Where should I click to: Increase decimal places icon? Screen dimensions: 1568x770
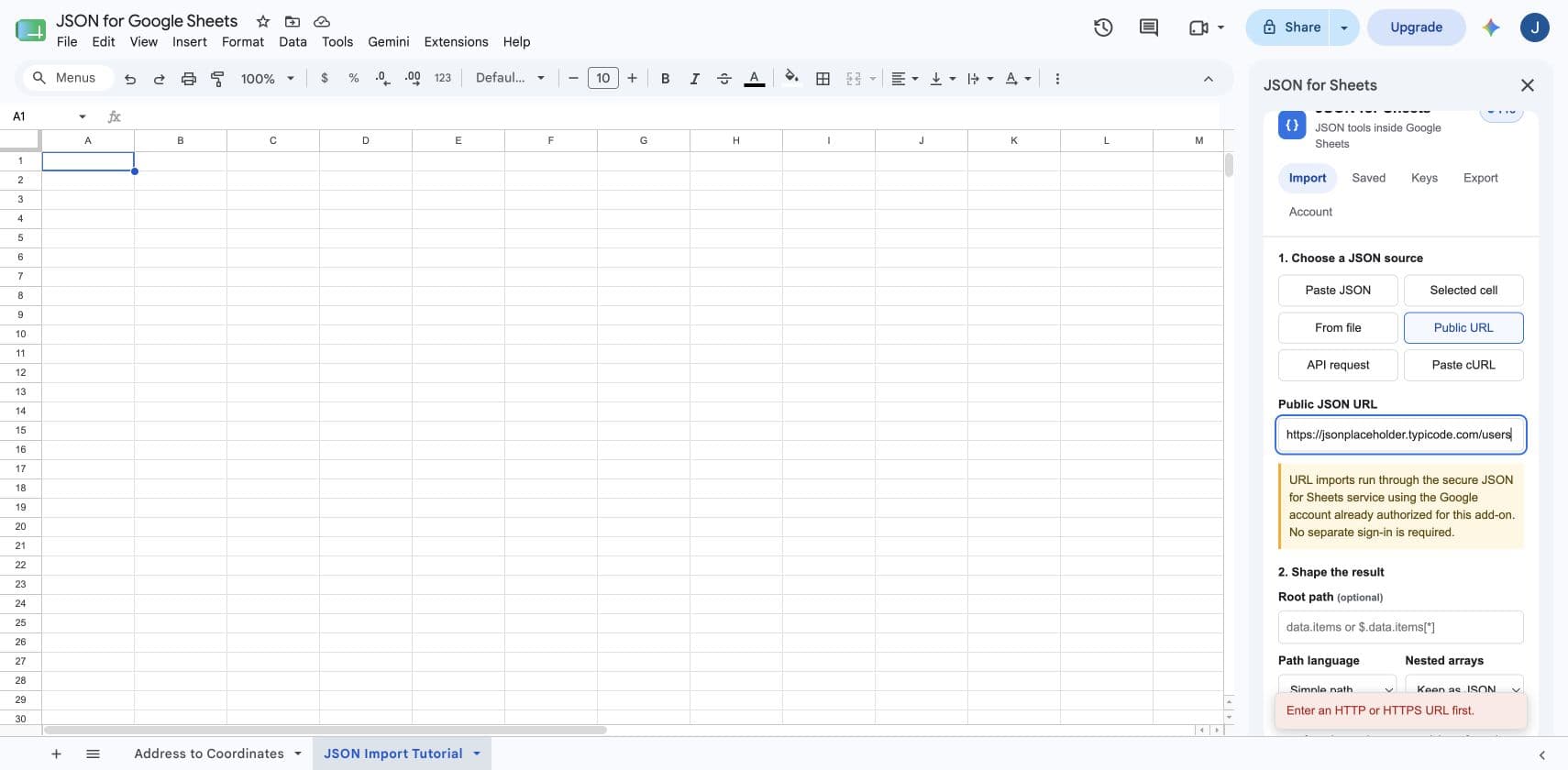(x=413, y=78)
